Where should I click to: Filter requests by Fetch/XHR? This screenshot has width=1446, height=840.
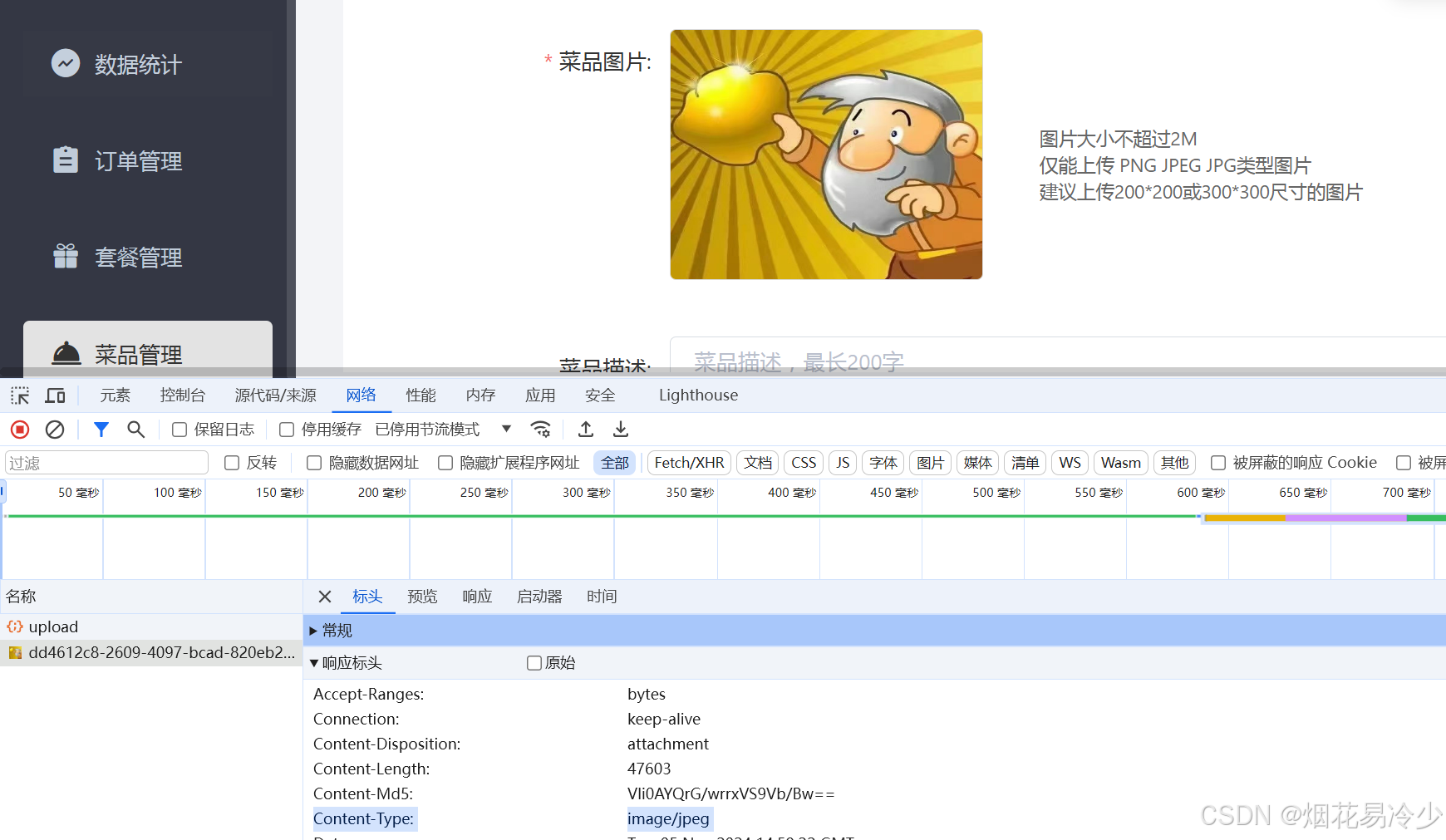[689, 463]
